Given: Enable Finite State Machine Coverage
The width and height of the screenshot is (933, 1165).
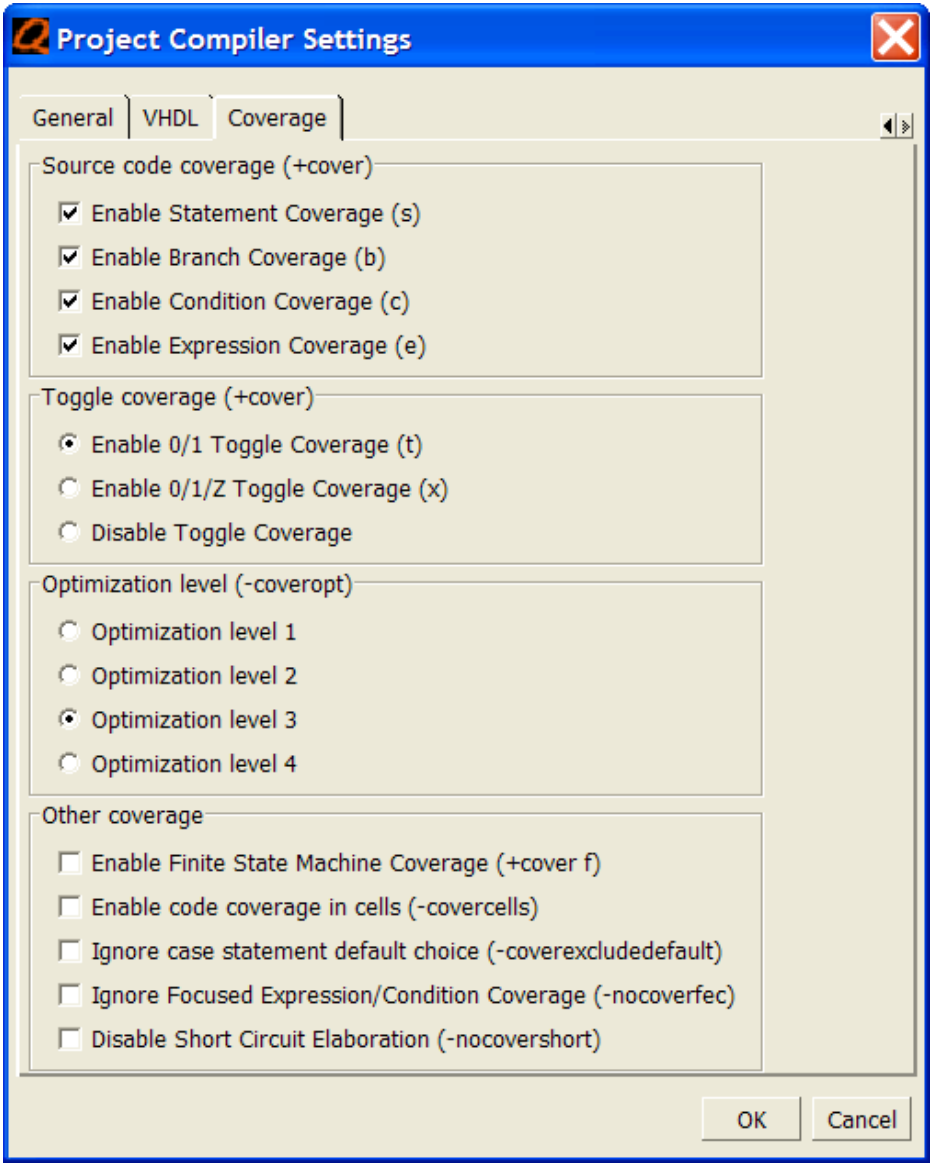Looking at the screenshot, I should (x=70, y=862).
